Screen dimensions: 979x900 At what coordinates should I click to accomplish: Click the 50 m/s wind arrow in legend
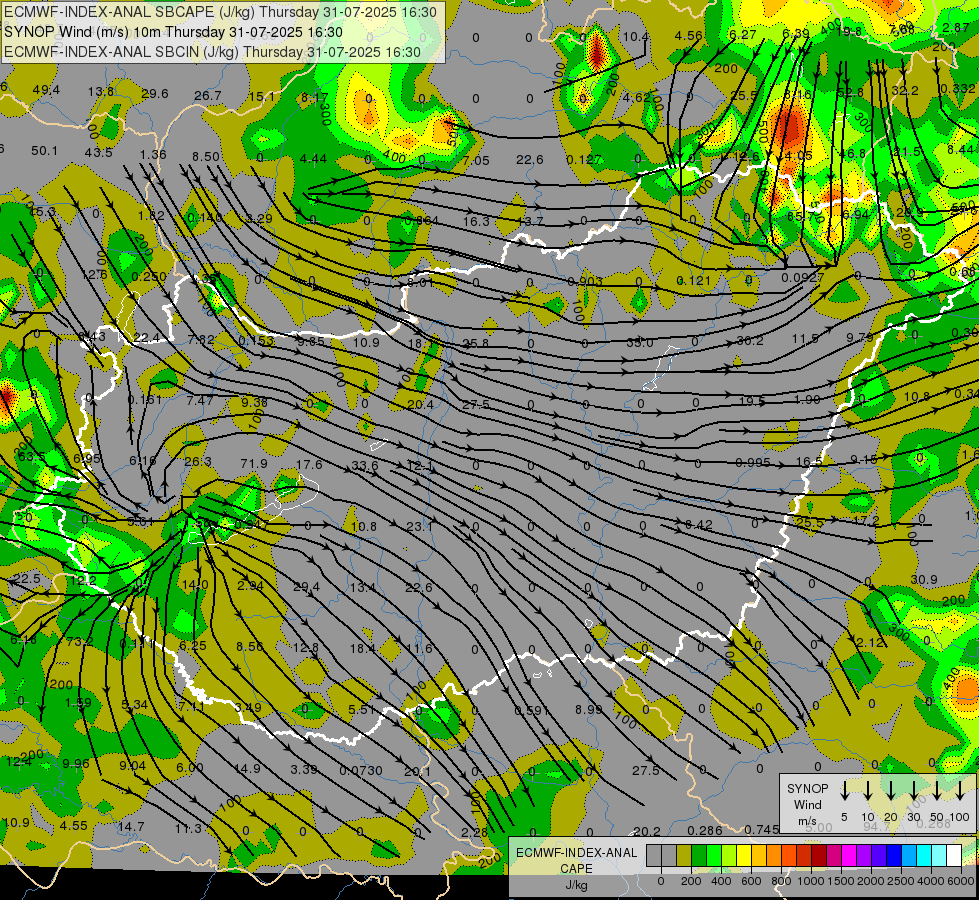(937, 790)
